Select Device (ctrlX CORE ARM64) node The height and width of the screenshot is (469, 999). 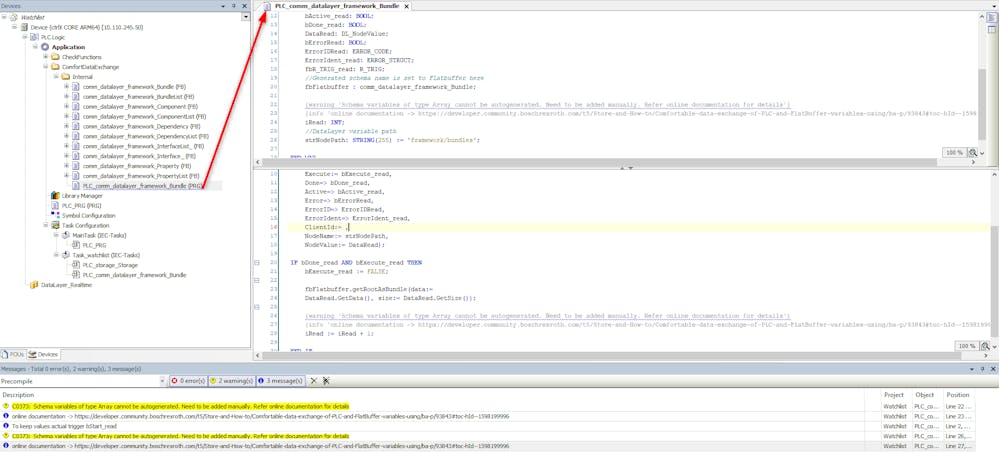tap(87, 27)
